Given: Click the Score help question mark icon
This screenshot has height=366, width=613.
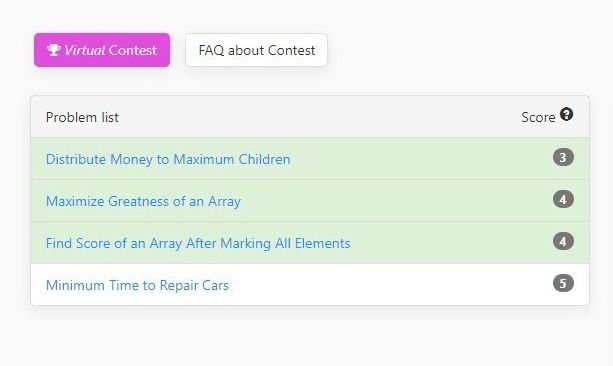Looking at the screenshot, I should [x=566, y=114].
